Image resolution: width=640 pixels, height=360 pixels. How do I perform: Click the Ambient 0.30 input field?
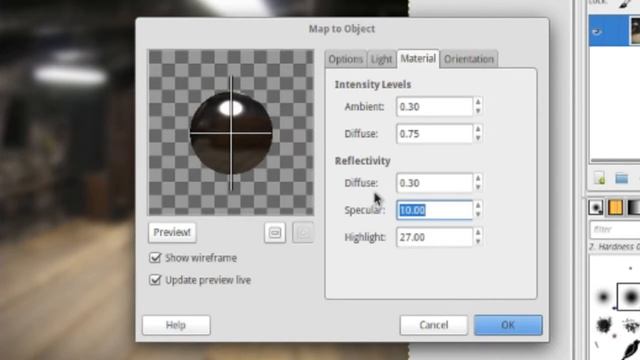coord(434,107)
